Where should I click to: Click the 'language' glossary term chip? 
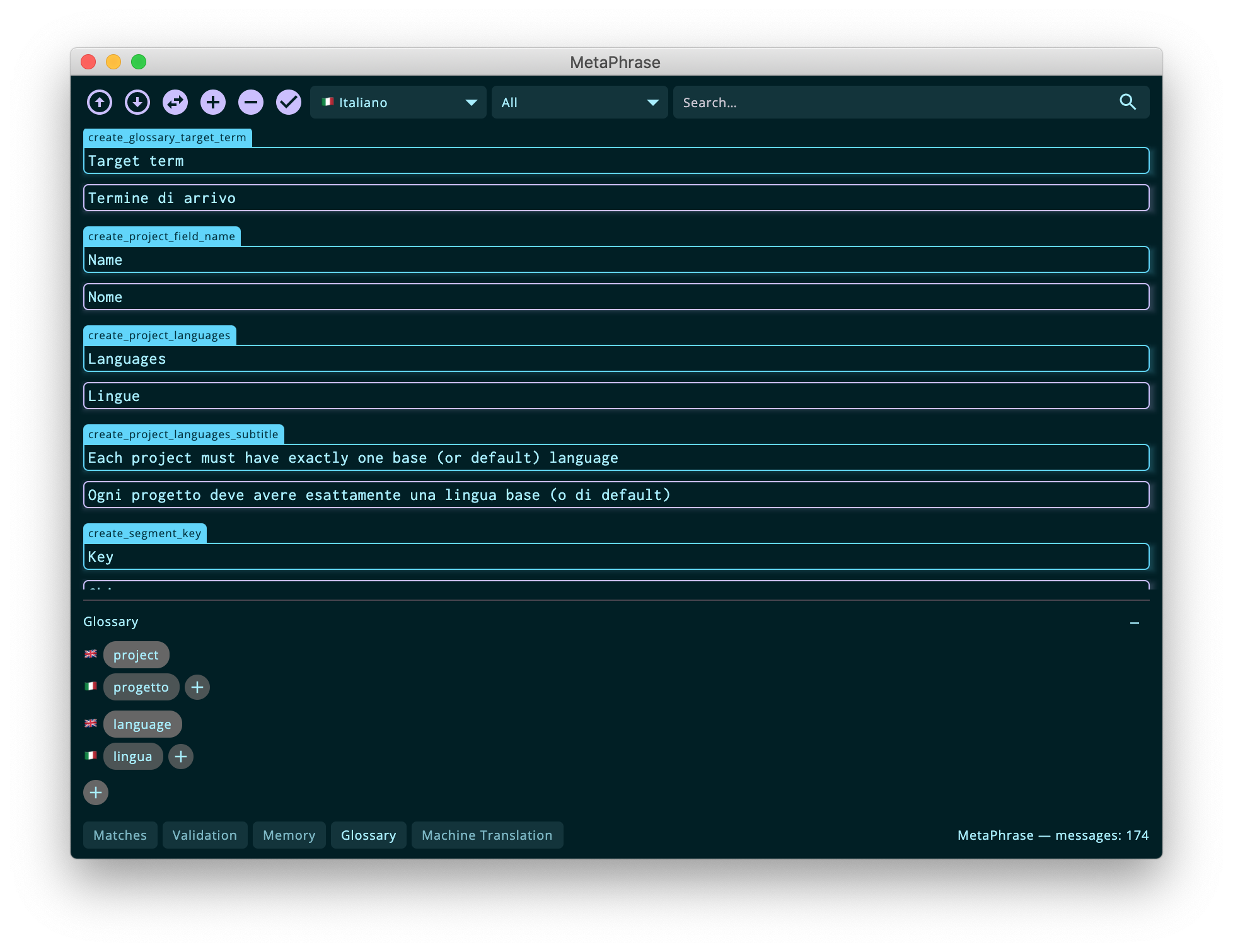[x=142, y=724]
